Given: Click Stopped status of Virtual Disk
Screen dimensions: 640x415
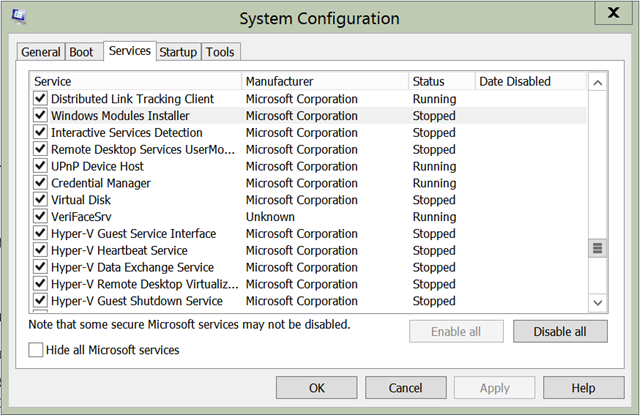Looking at the screenshot, I should coord(434,200).
